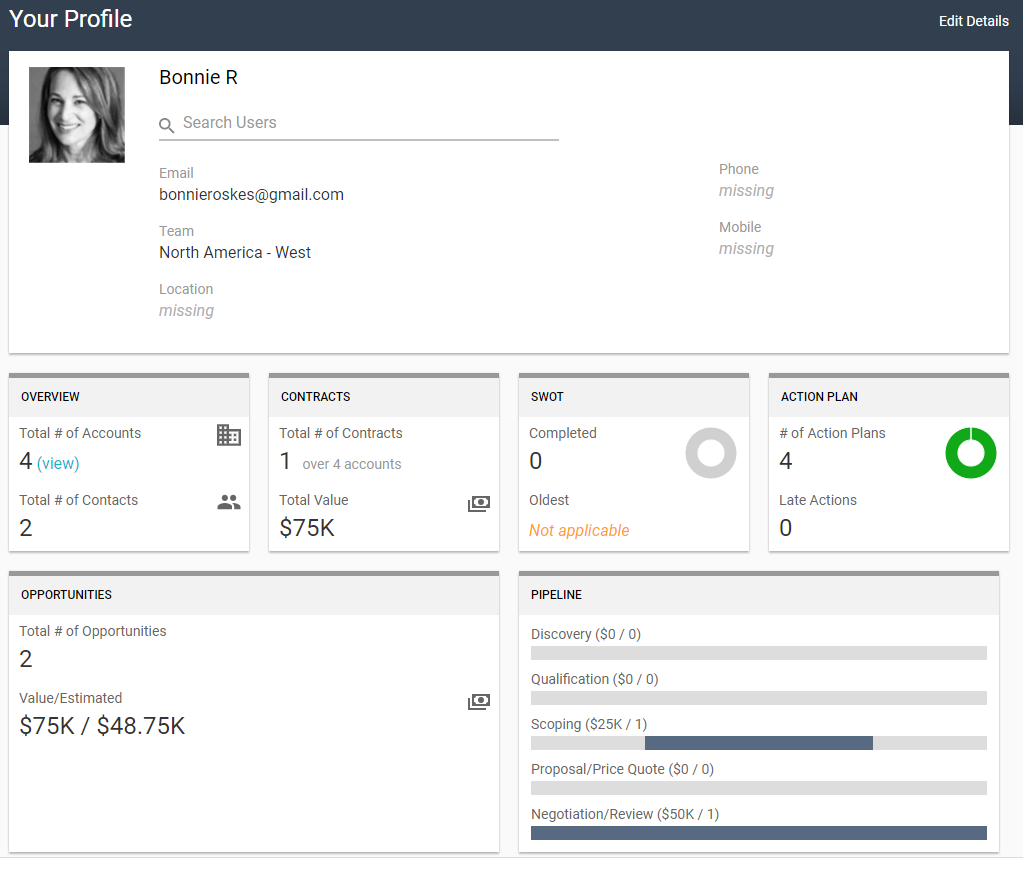Click the Not applicable oldest SWOT text
This screenshot has height=871, width=1023.
[x=579, y=530]
